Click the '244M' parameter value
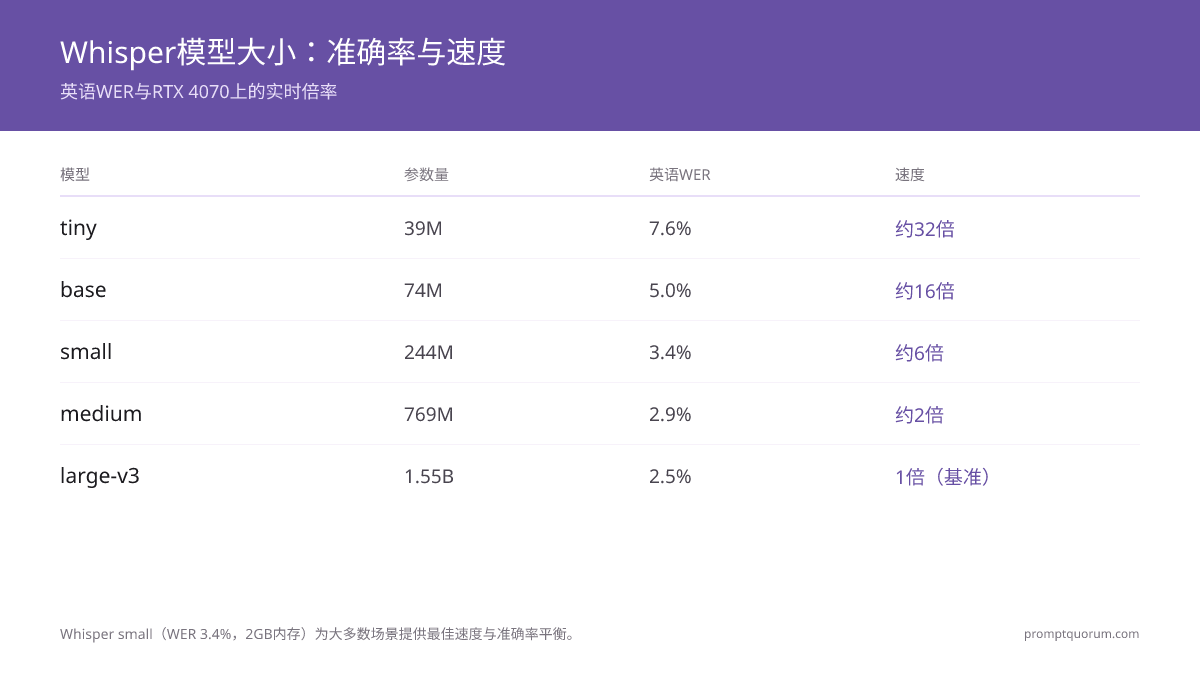 coord(429,353)
